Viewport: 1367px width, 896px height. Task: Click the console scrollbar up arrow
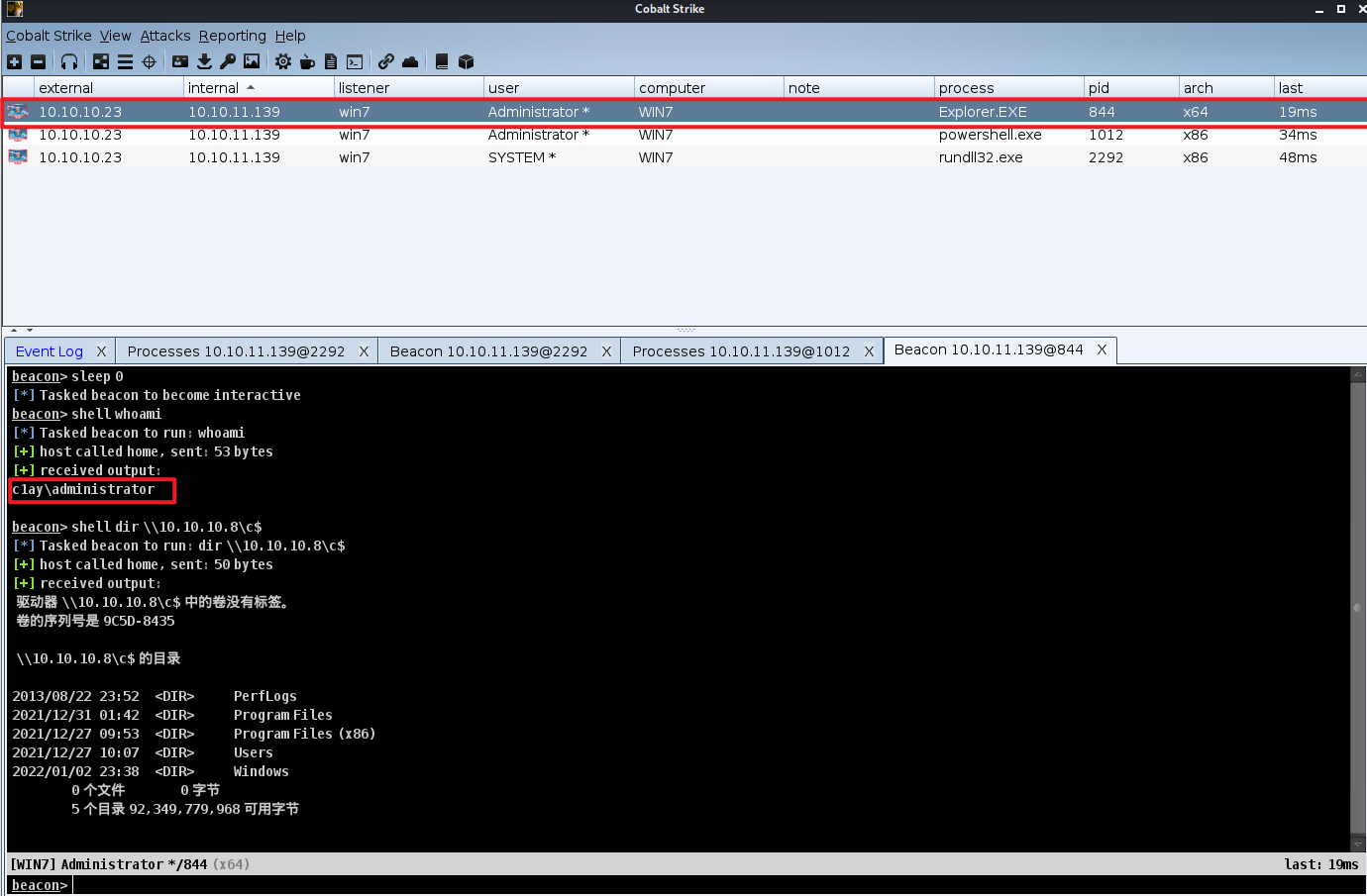[1358, 374]
